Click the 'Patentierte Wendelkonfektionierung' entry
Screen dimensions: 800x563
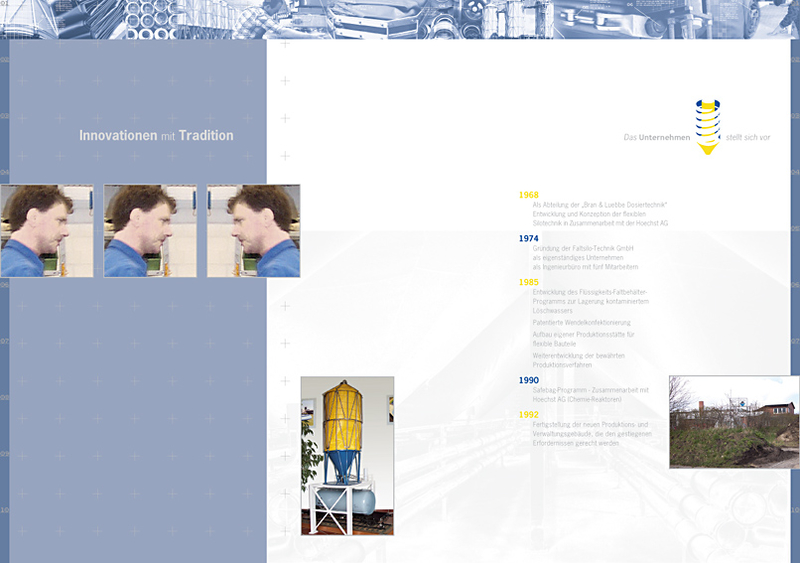(581, 323)
